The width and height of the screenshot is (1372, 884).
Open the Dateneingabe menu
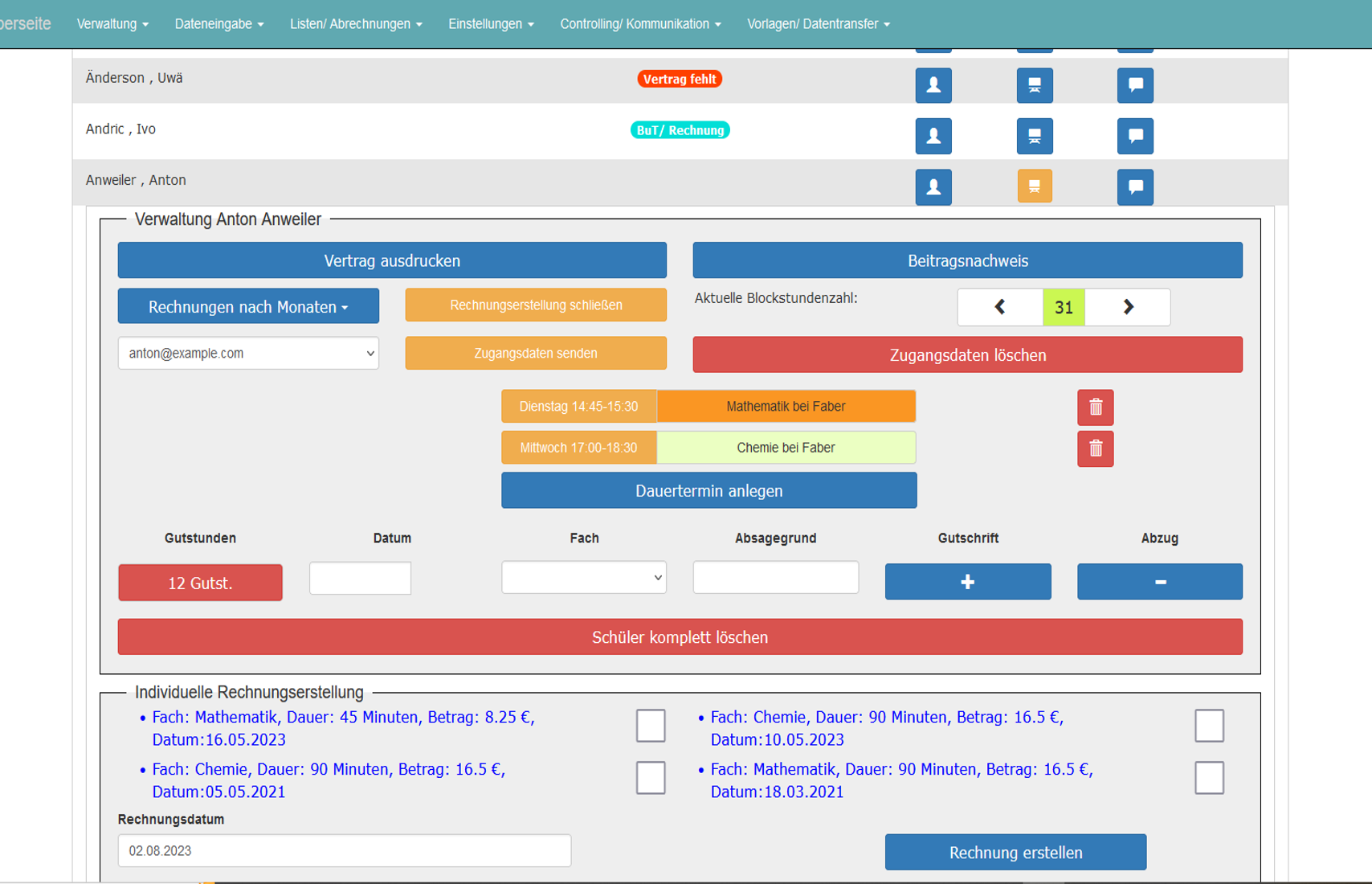[218, 24]
